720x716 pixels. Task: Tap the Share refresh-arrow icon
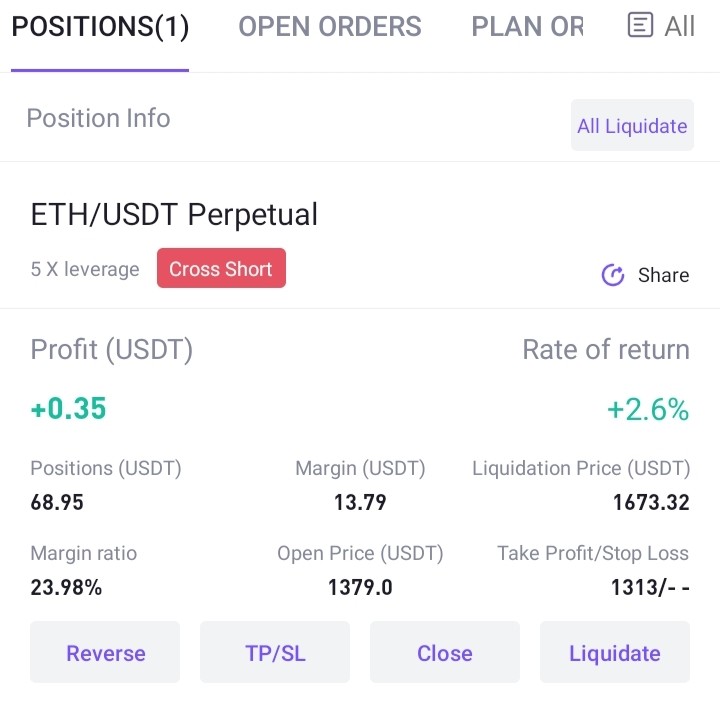point(613,275)
